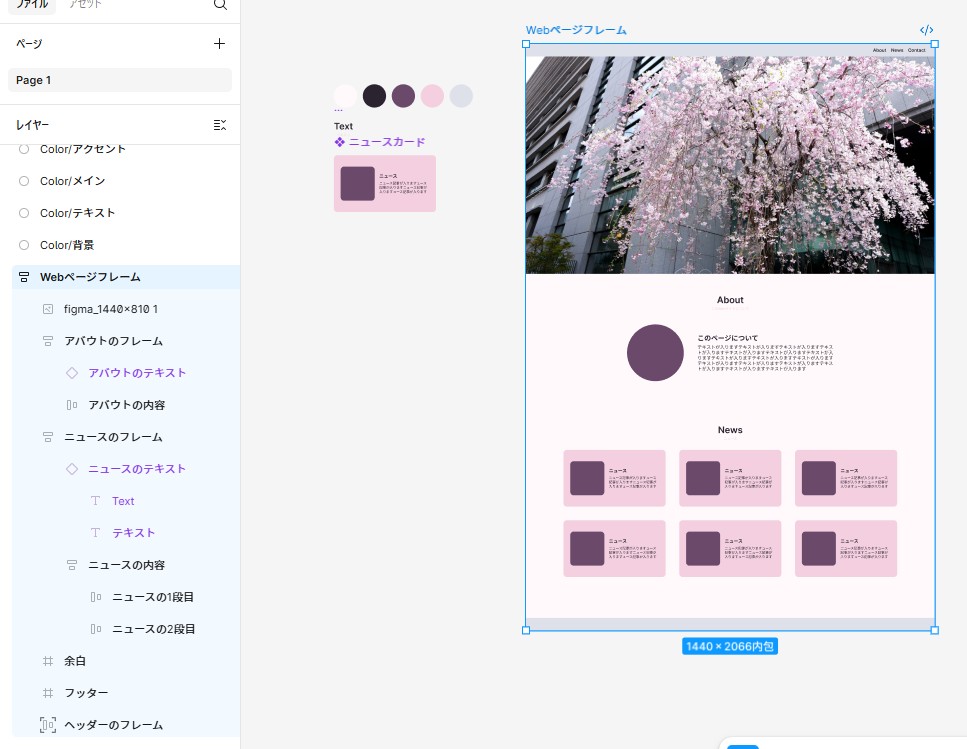
Task: Click the frame icon beside 余白 layer
Action: (x=48, y=661)
